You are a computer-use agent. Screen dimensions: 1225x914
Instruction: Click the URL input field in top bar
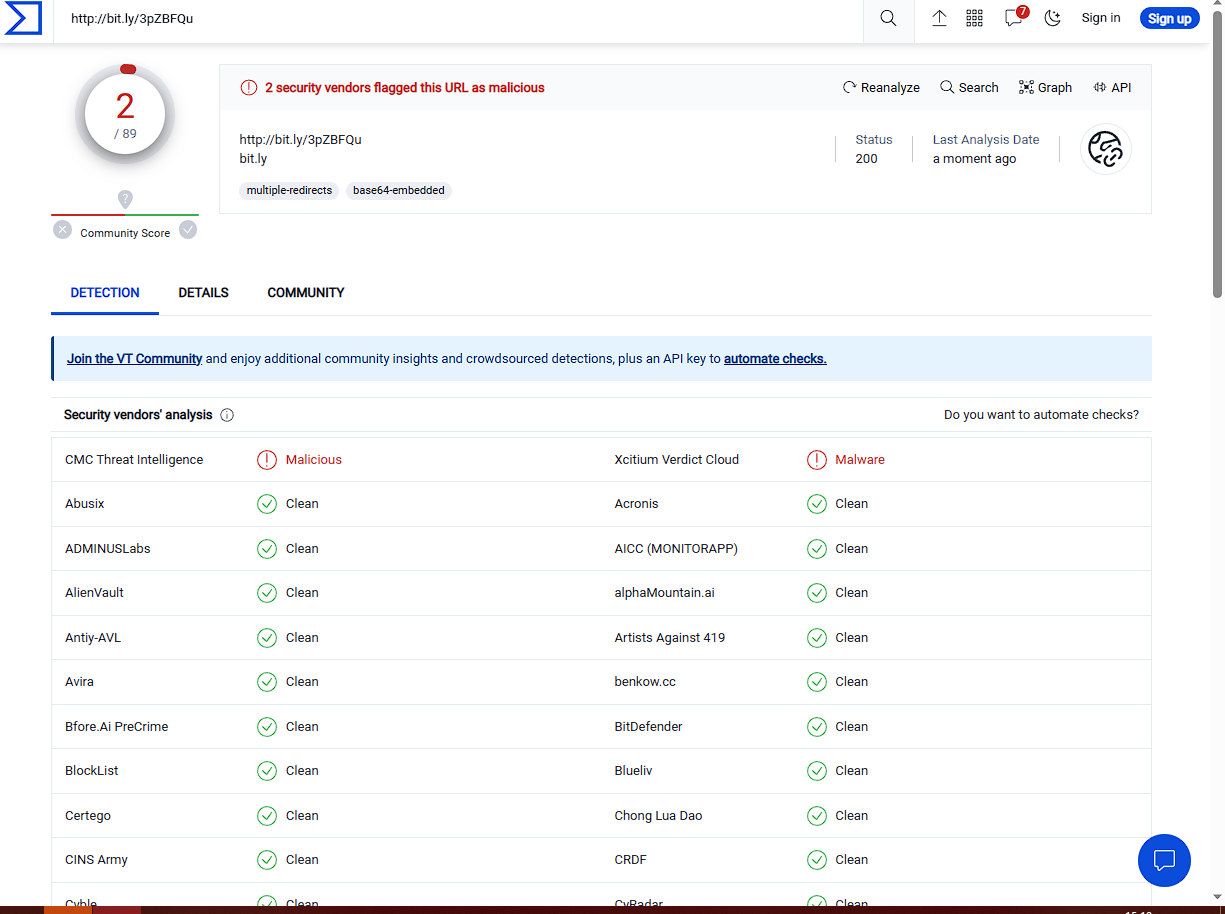coord(458,18)
